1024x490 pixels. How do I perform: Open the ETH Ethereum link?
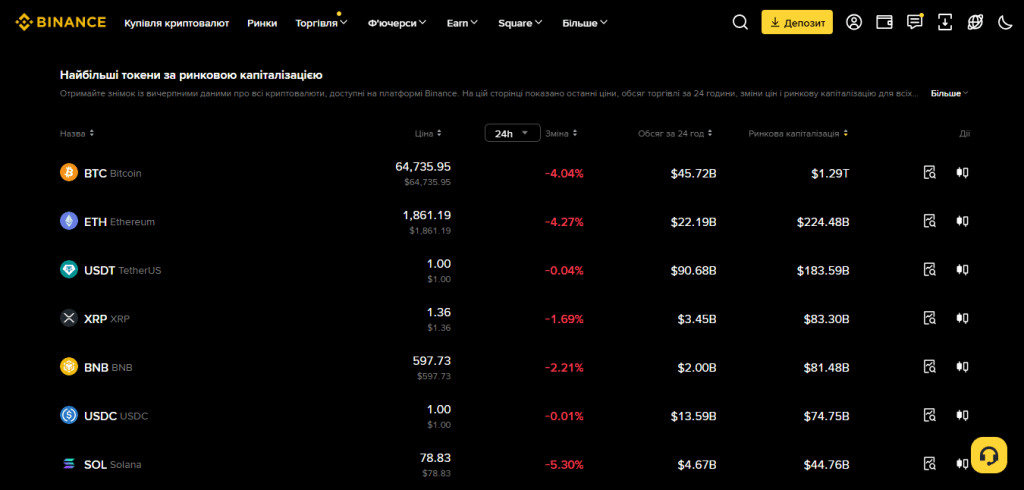(x=120, y=221)
